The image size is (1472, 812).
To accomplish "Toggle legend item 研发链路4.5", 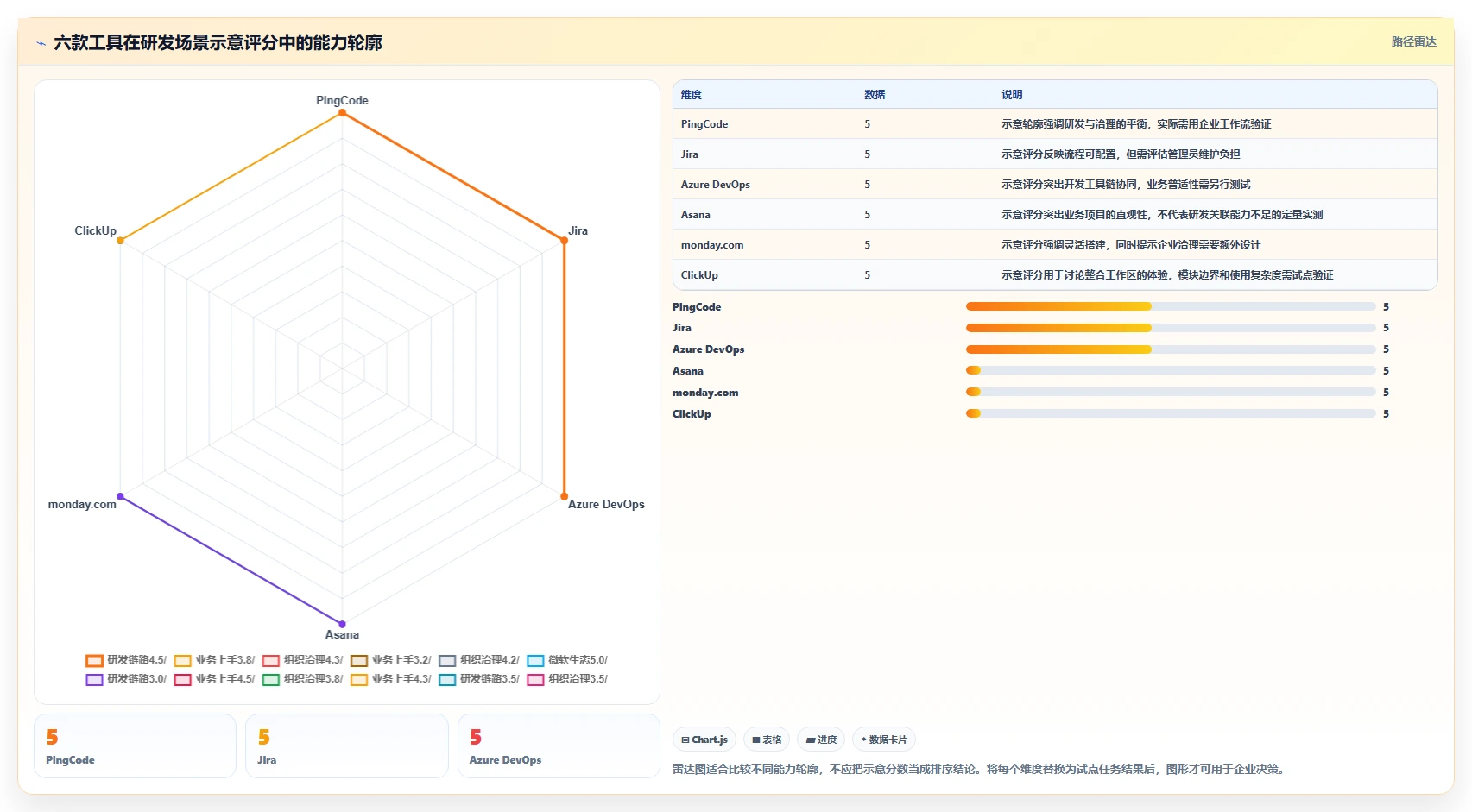I will coord(126,660).
